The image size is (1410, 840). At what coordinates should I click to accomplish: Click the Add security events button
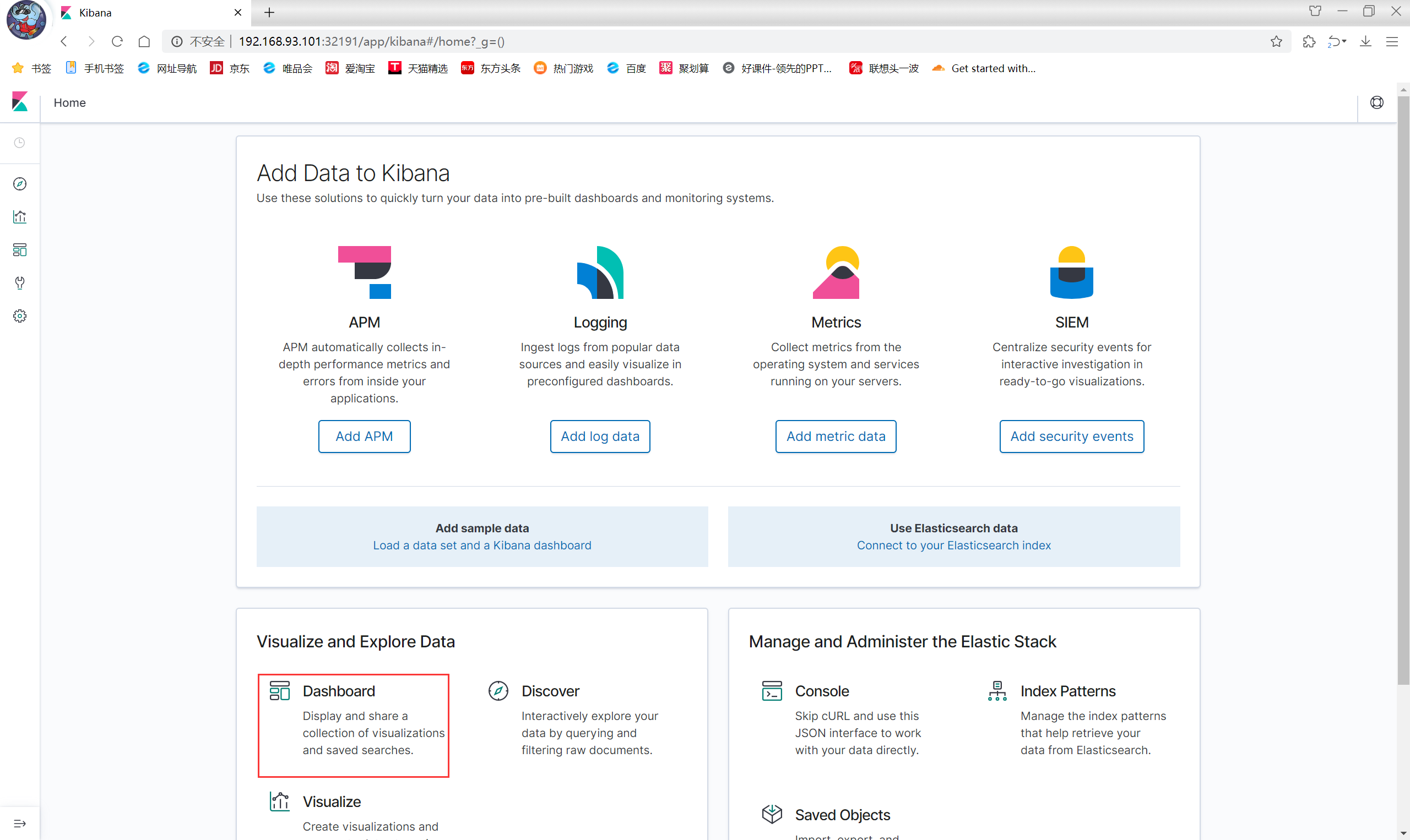pyautogui.click(x=1071, y=437)
